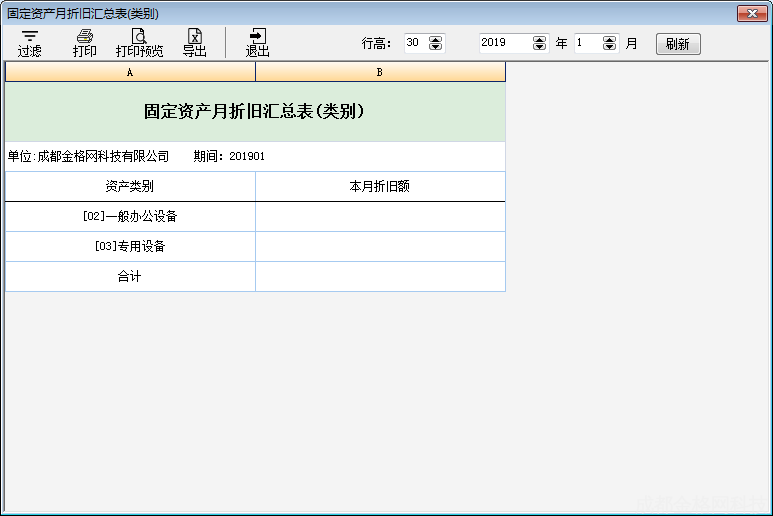Decrease the year value
This screenshot has width=773, height=516.
[540, 47]
